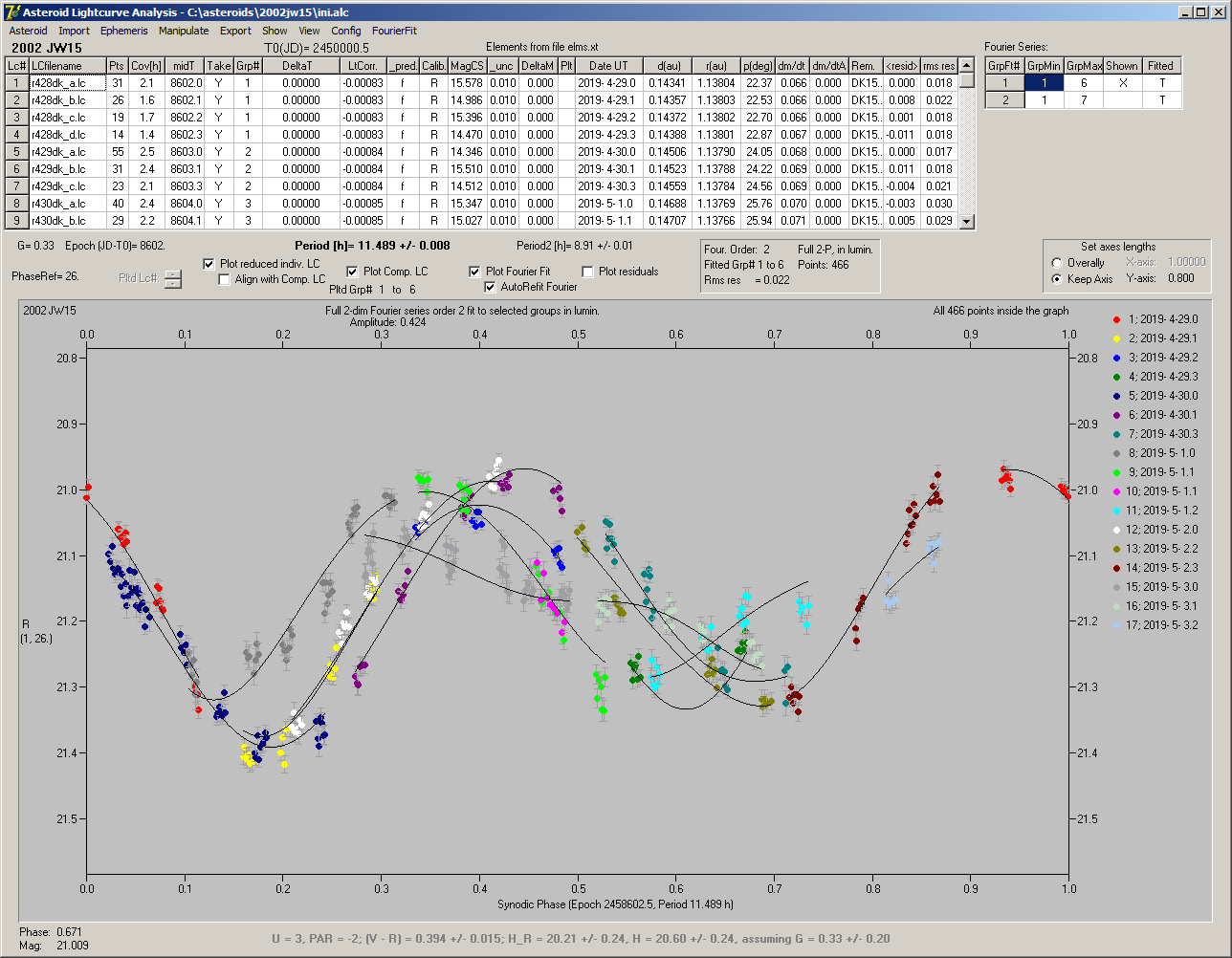Click the Y-axis value 0.800
This screenshot has height=958, width=1232.
[1180, 279]
